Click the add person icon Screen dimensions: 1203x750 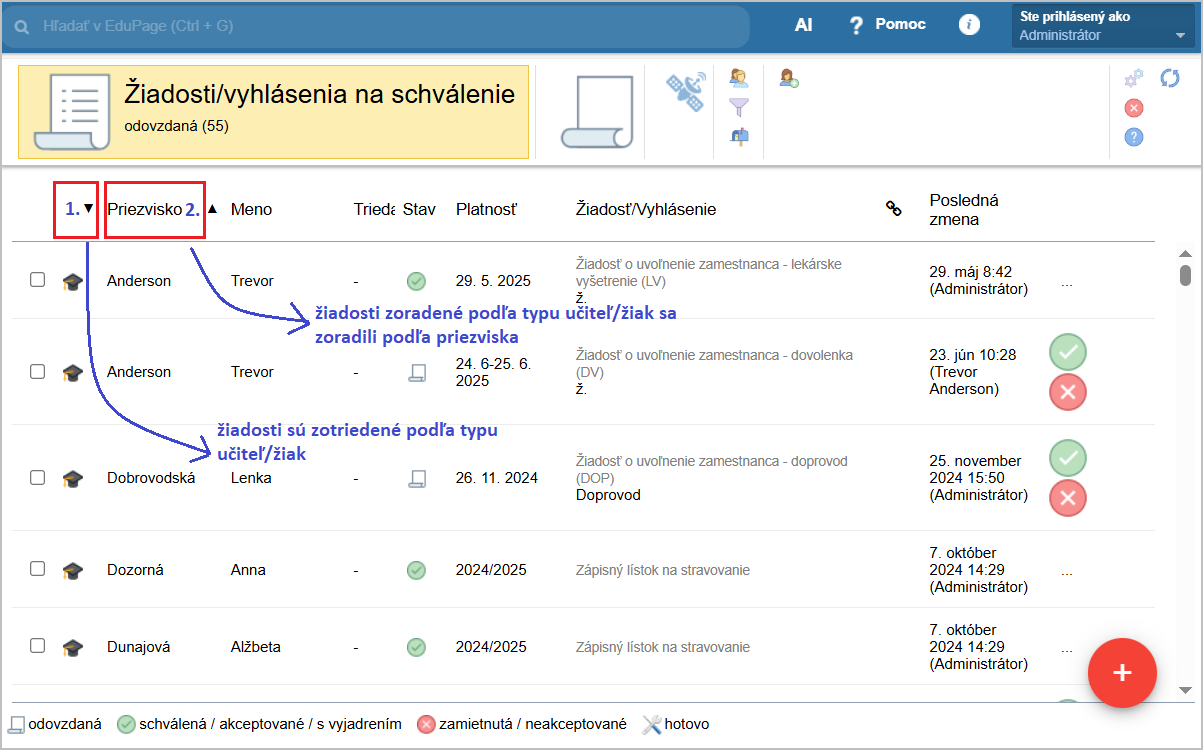789,78
